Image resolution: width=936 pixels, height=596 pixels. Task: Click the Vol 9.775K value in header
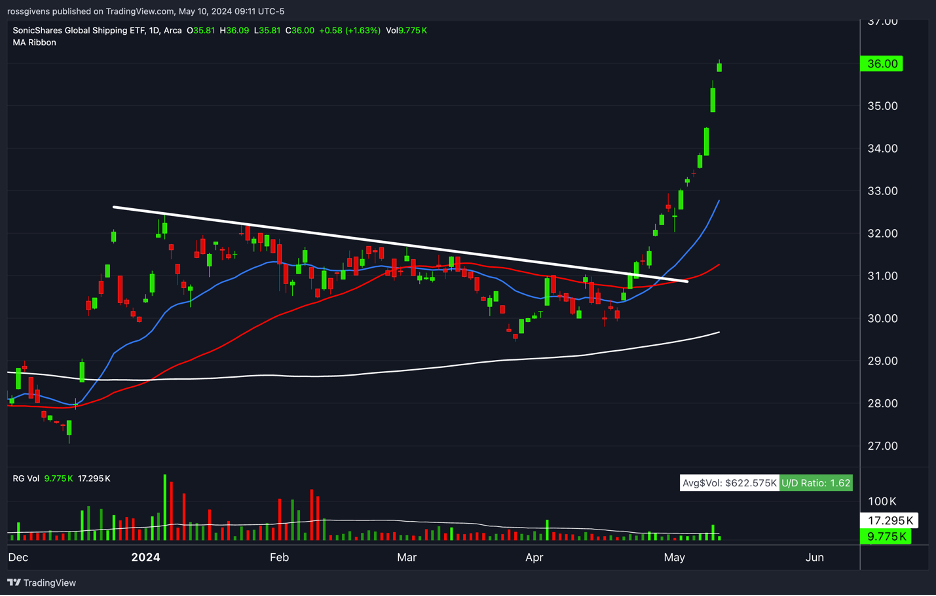click(x=406, y=30)
